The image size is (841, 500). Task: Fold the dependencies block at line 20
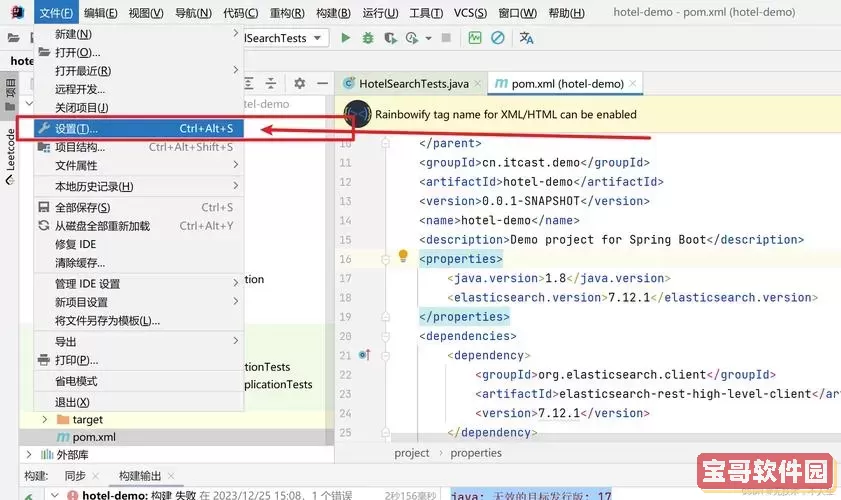[x=385, y=336]
